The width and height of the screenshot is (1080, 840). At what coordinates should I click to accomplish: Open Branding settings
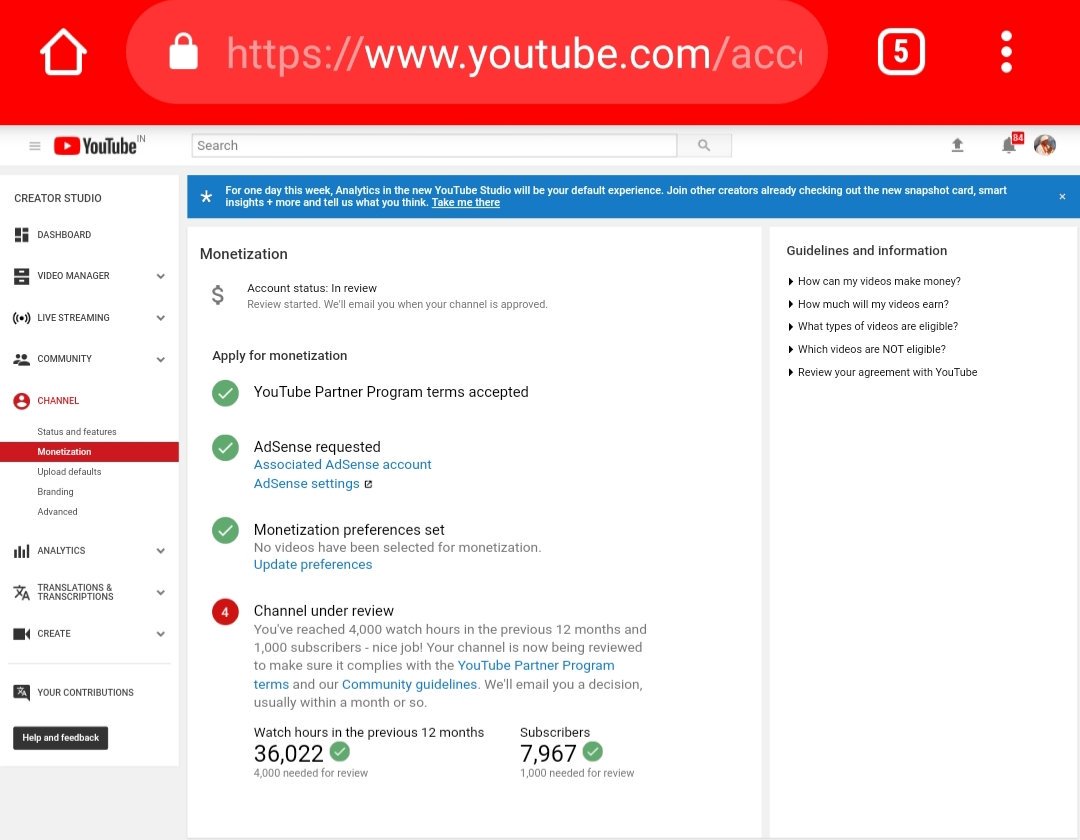click(x=55, y=492)
